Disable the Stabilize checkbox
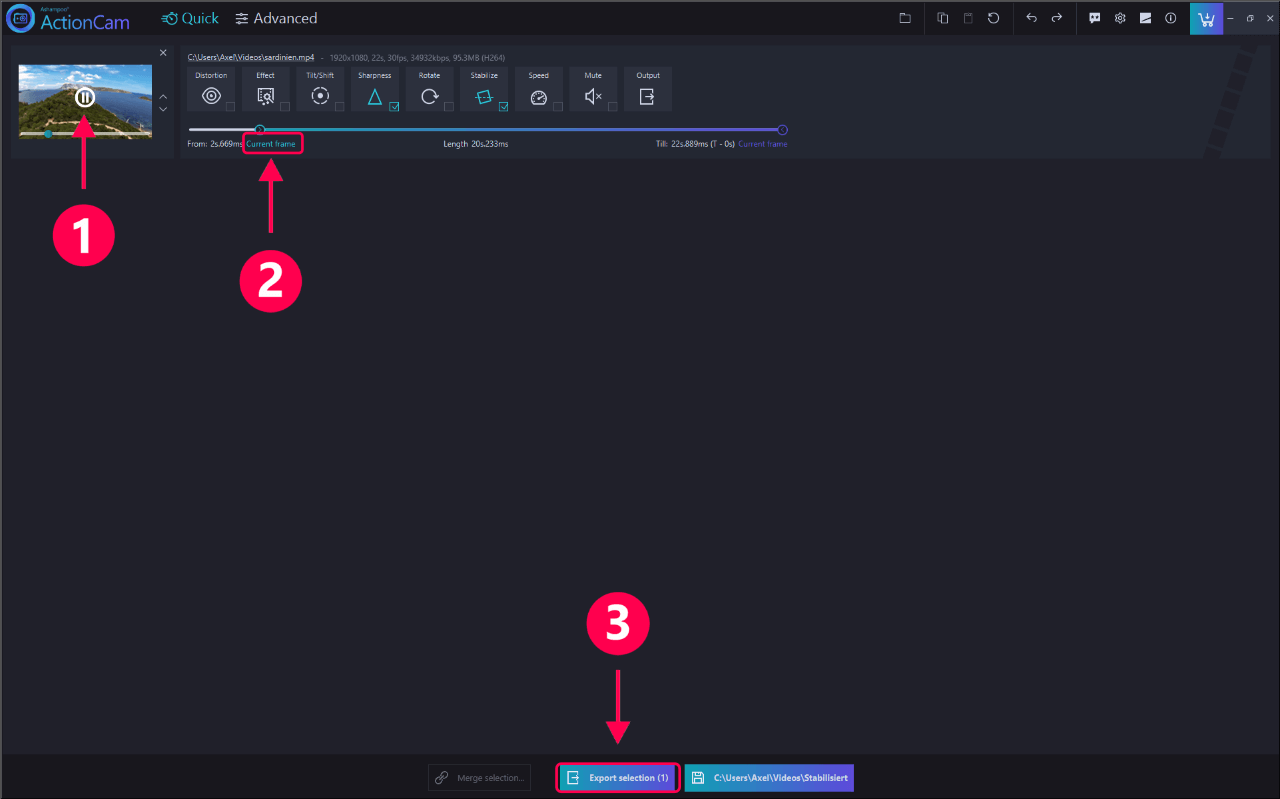Screen dimensions: 1280x799 [x=503, y=106]
